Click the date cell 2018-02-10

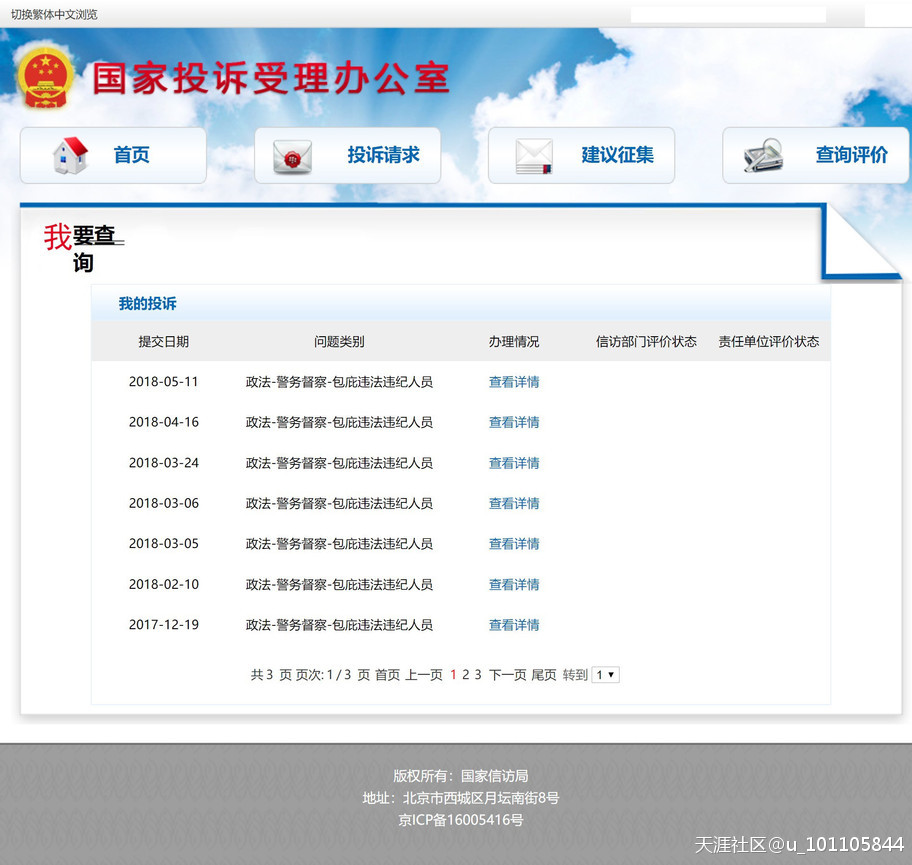(x=163, y=584)
